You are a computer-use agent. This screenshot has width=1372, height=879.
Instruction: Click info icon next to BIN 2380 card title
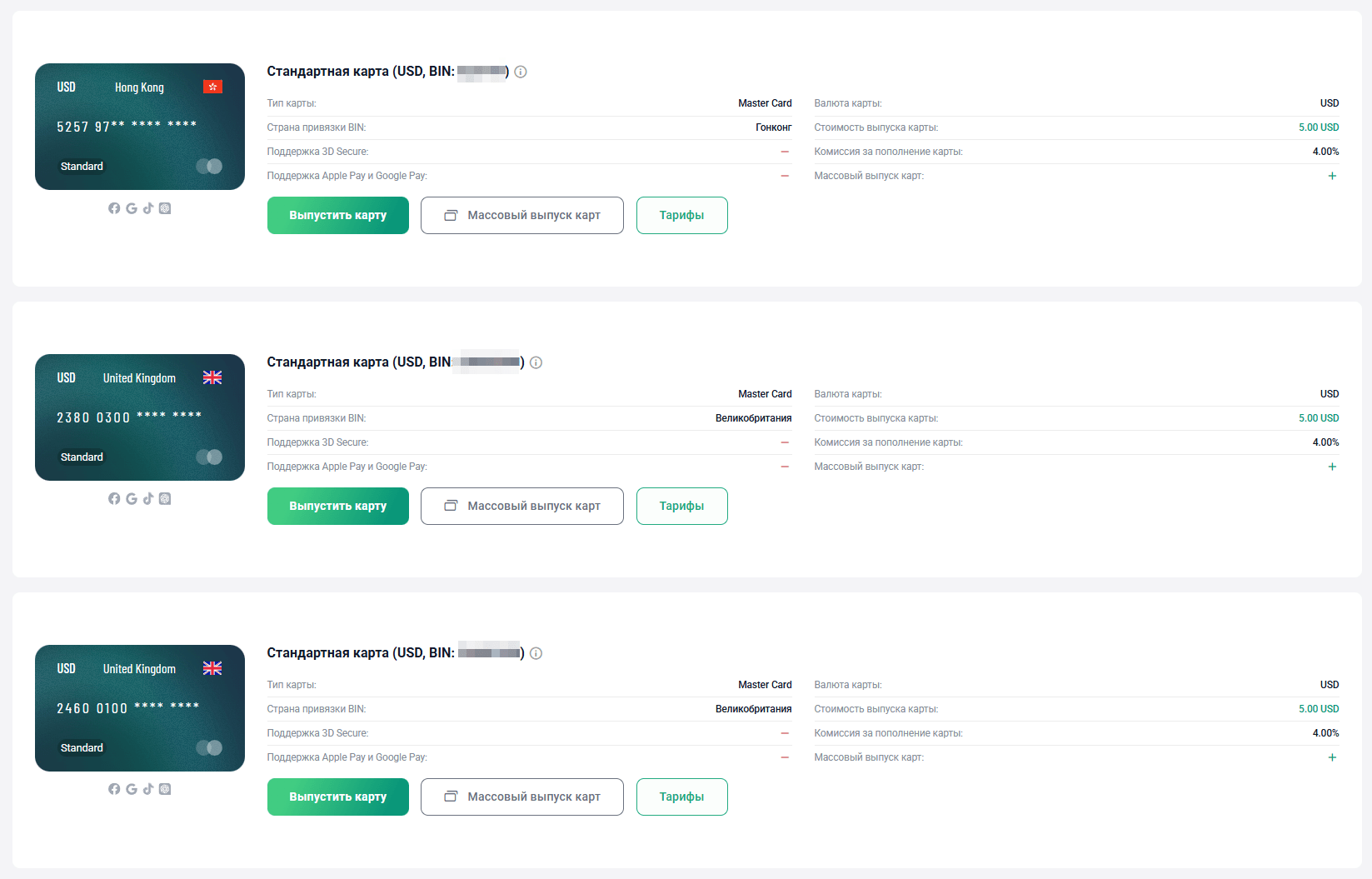coord(536,362)
